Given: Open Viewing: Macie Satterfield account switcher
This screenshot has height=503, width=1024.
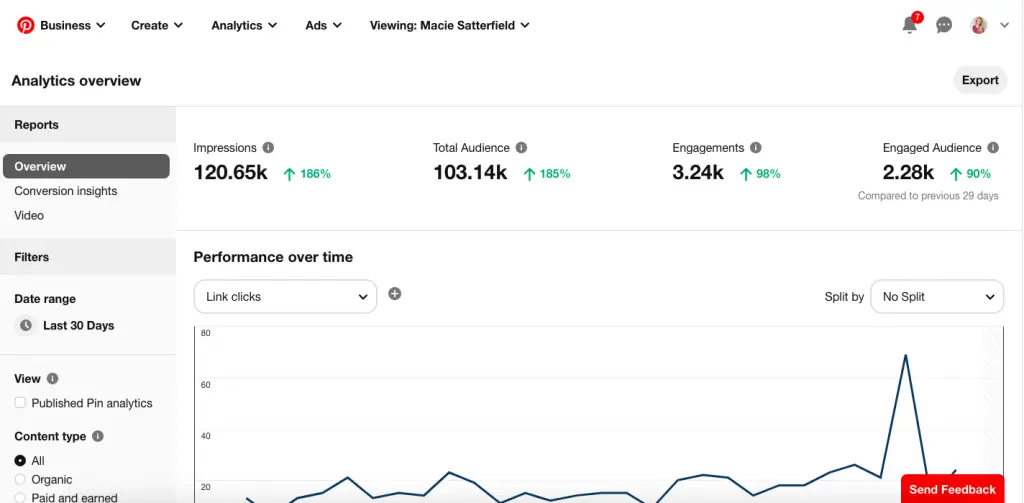Looking at the screenshot, I should point(449,25).
